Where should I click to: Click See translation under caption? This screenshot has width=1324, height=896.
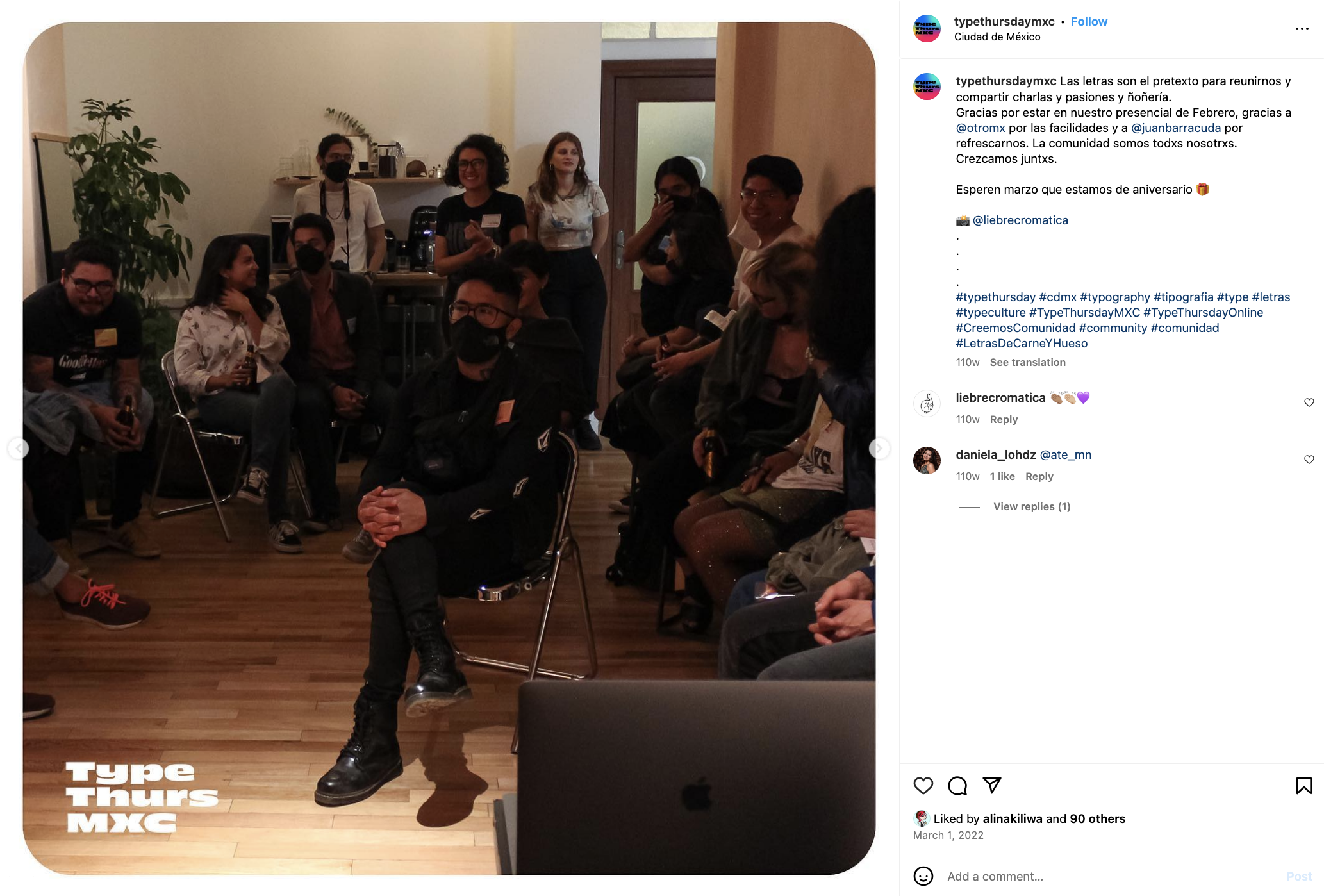click(1027, 362)
